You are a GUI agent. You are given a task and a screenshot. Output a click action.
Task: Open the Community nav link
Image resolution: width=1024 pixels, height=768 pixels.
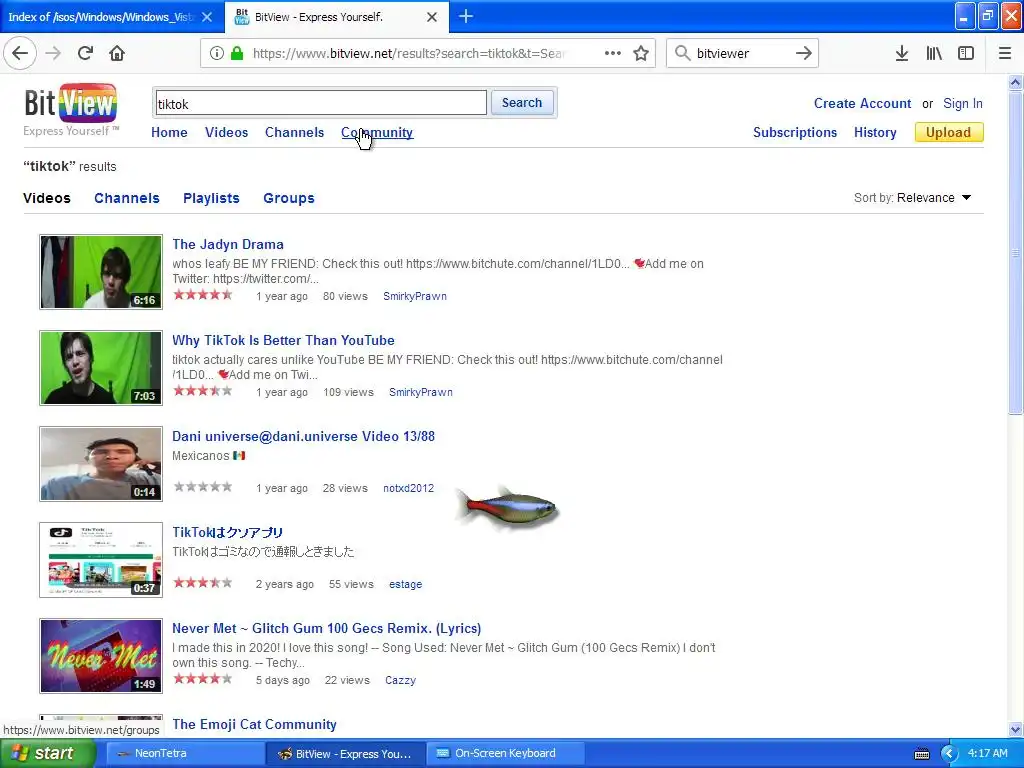377,133
